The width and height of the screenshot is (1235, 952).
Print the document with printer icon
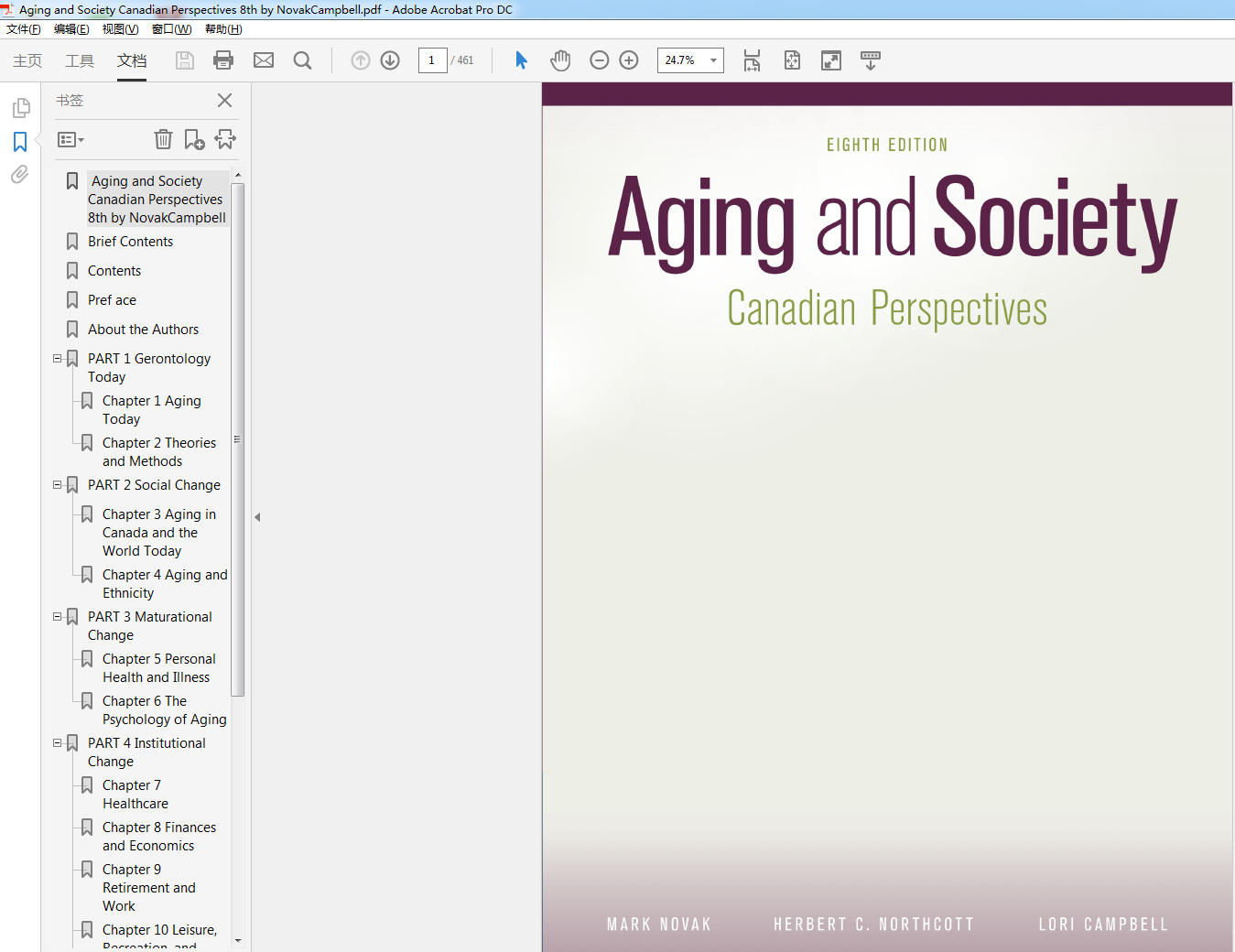[223, 60]
